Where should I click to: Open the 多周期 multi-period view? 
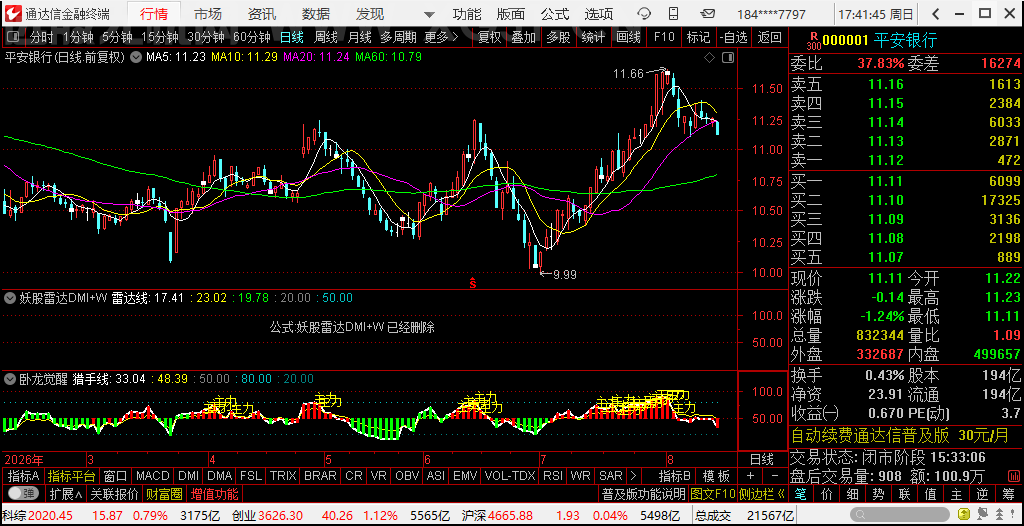pos(399,37)
